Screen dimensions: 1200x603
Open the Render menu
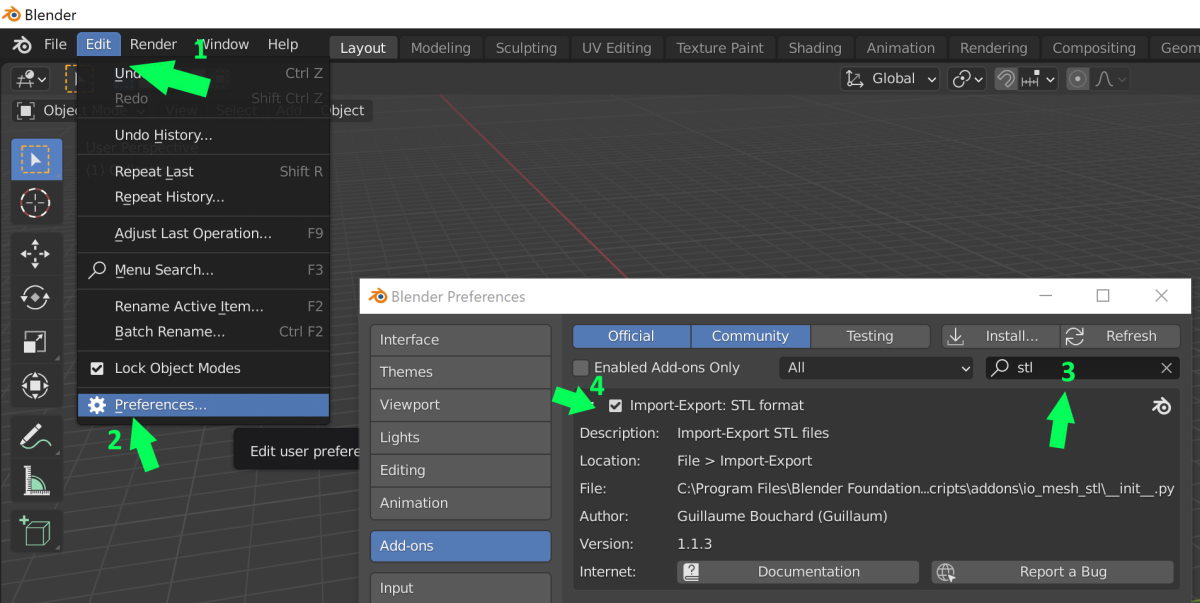pyautogui.click(x=153, y=44)
